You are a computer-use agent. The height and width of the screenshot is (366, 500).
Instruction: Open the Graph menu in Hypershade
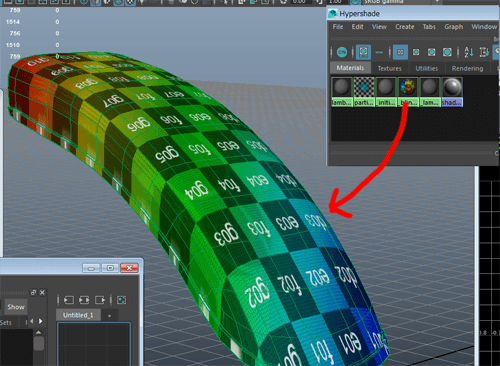tap(453, 27)
